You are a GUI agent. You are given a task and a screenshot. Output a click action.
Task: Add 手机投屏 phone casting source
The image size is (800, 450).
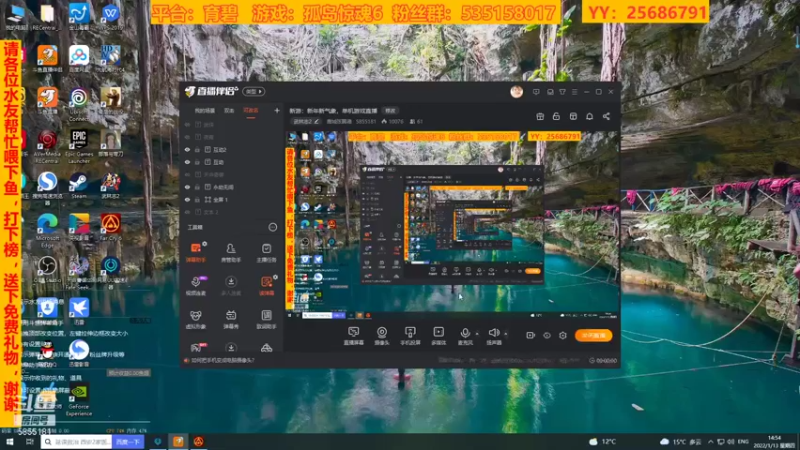(x=410, y=336)
